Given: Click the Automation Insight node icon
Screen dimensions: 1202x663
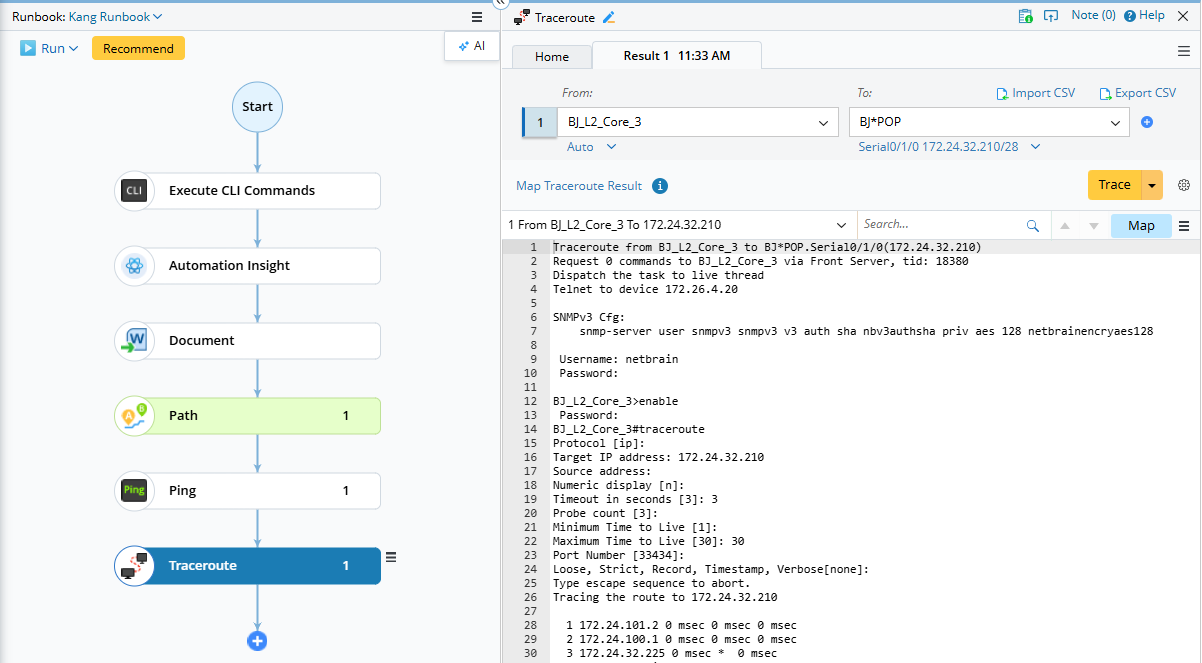Looking at the screenshot, I should coord(134,266).
